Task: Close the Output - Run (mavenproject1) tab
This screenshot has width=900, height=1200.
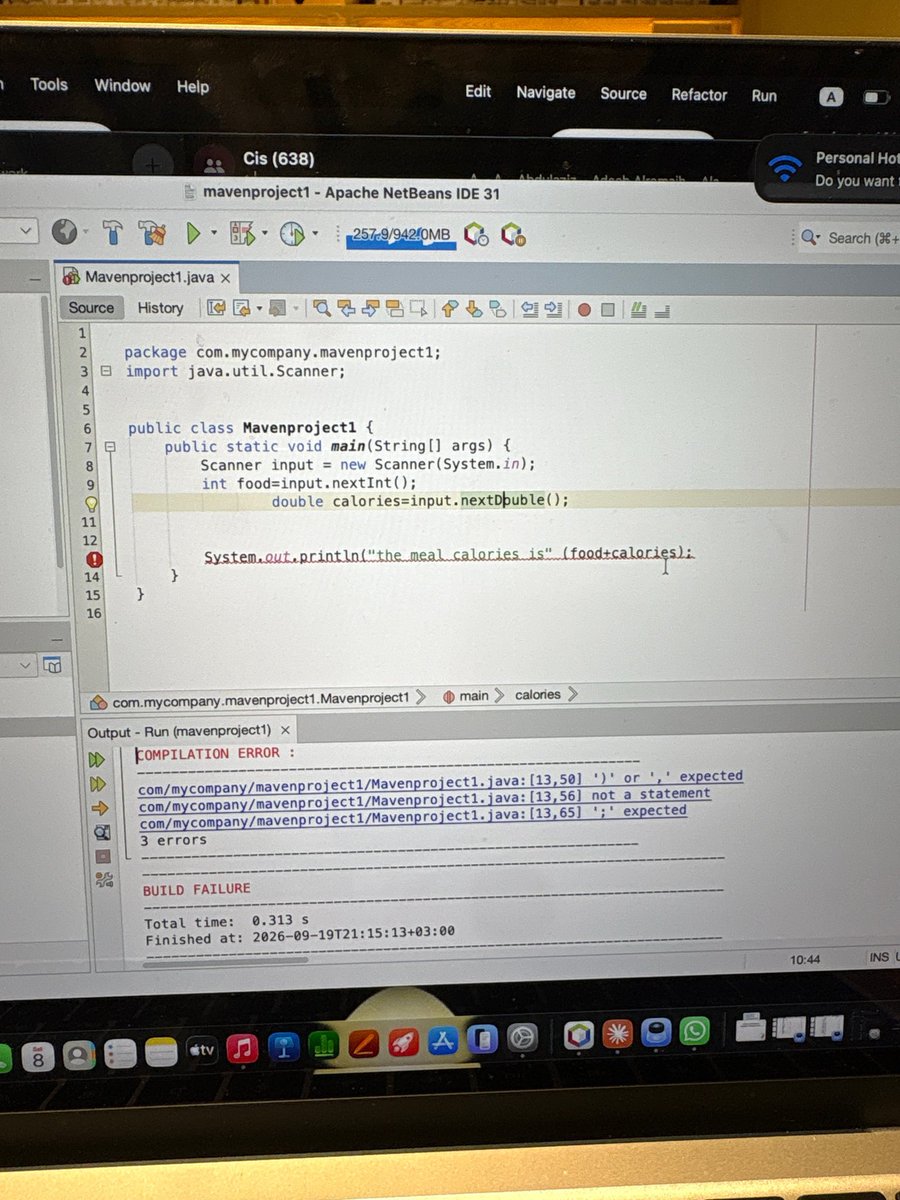Action: pyautogui.click(x=285, y=731)
